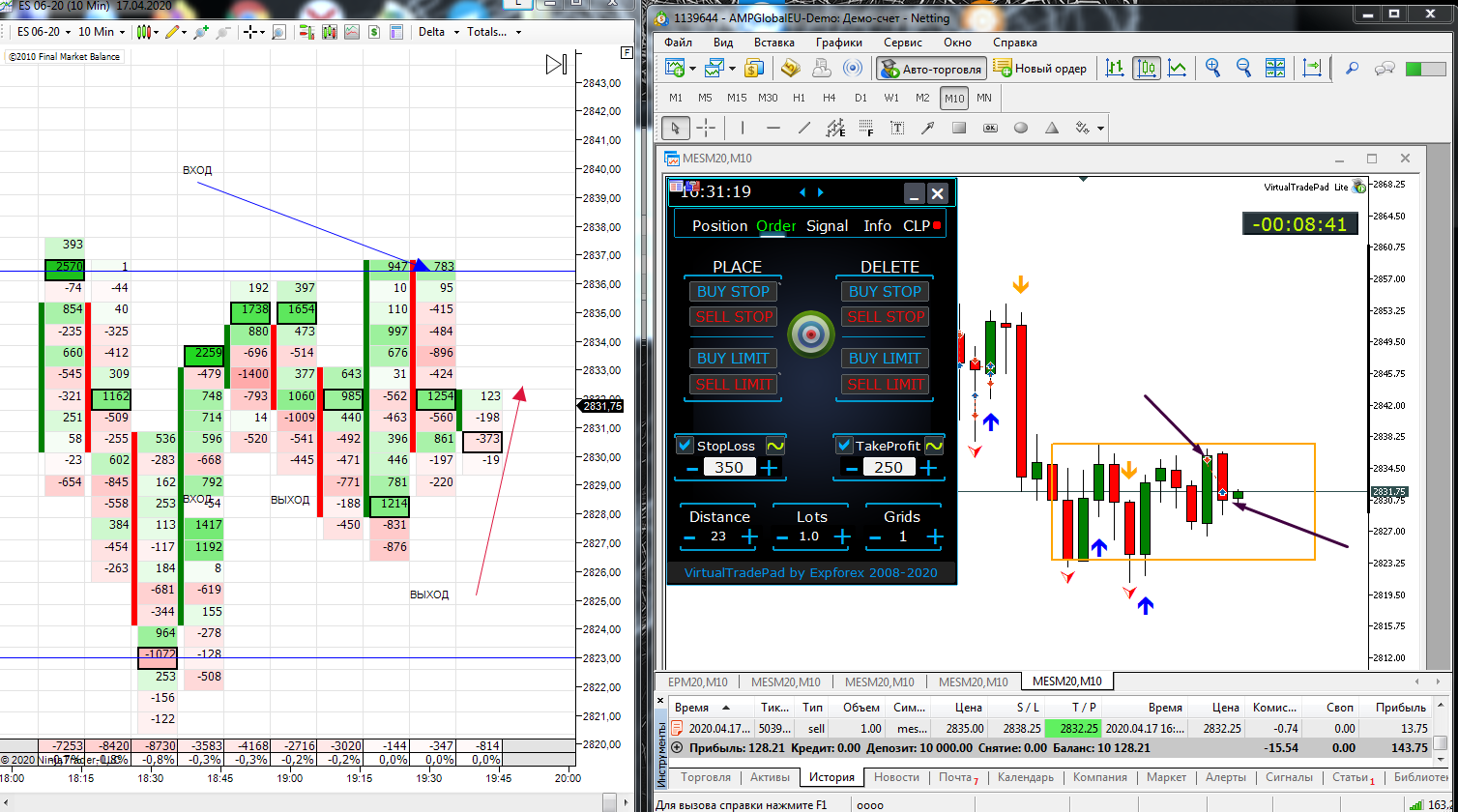Click the BUY STOP place button
1458x812 pixels.
(734, 291)
